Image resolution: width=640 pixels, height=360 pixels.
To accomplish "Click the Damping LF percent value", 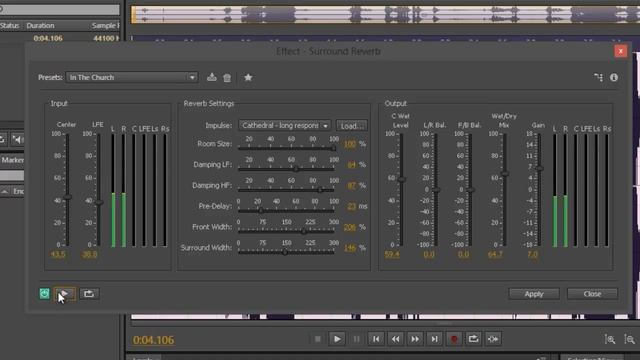I will [351, 165].
